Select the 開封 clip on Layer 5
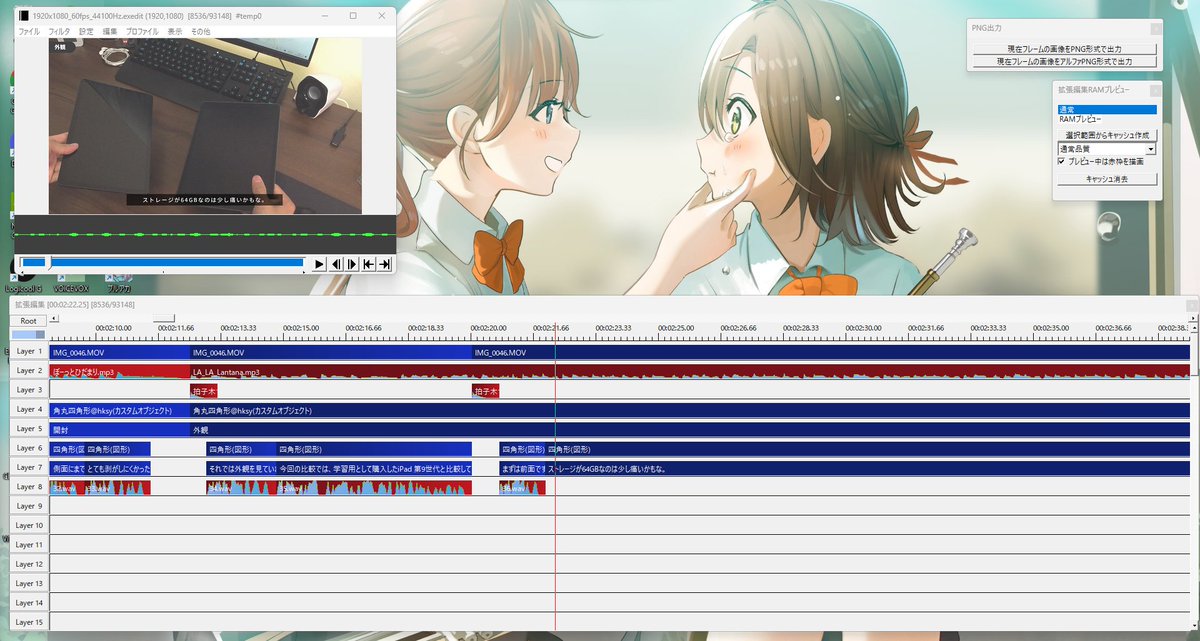 (x=120, y=429)
